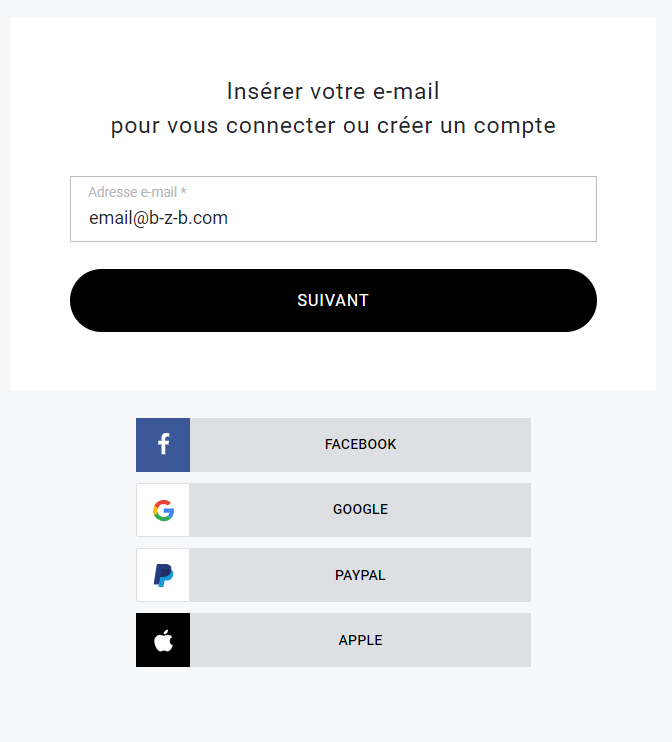Click the blue tile of Facebook button
The height and width of the screenshot is (742, 672).
pyautogui.click(x=163, y=445)
